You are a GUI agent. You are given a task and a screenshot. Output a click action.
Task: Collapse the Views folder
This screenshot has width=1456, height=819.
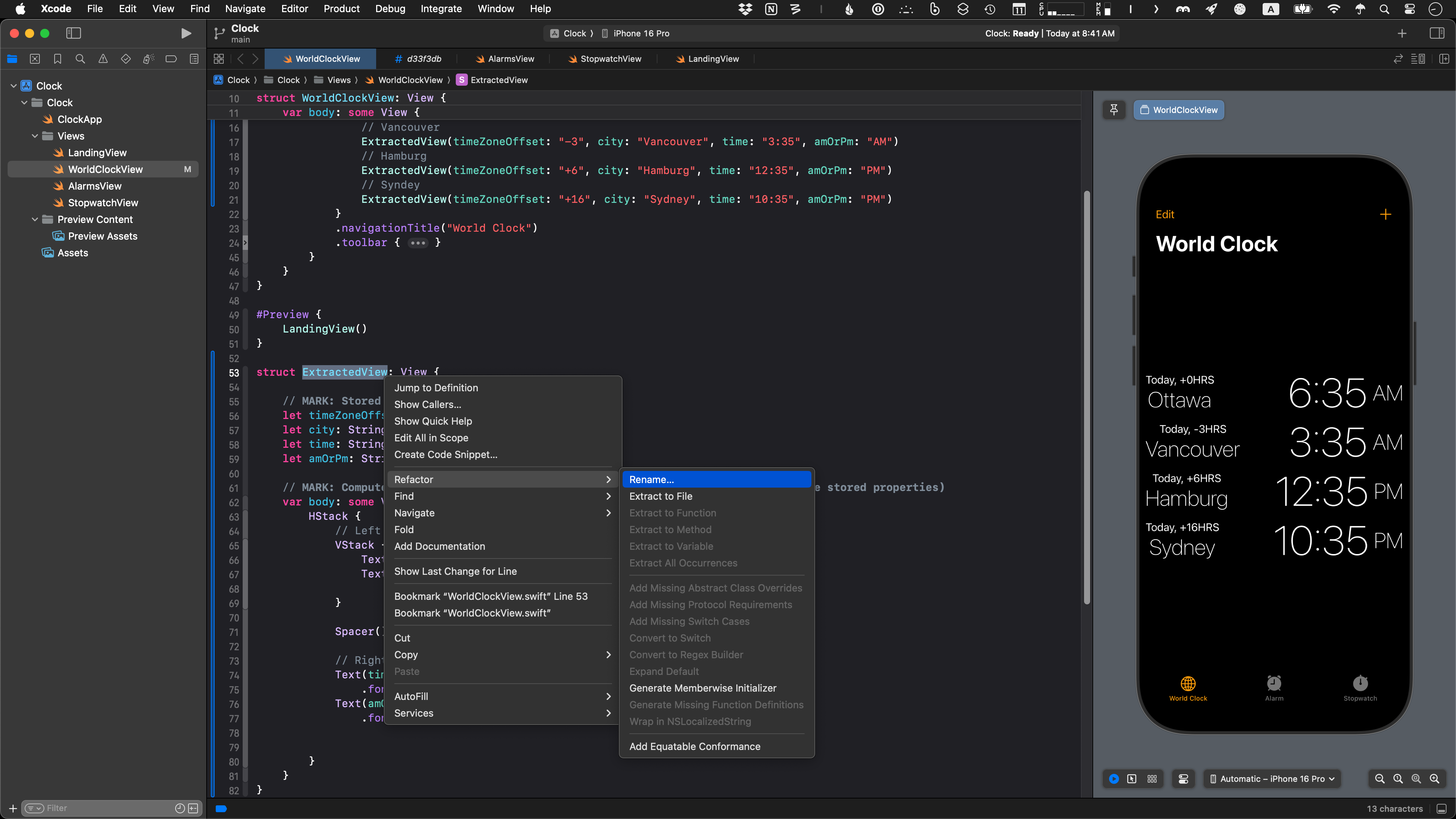pyautogui.click(x=35, y=136)
